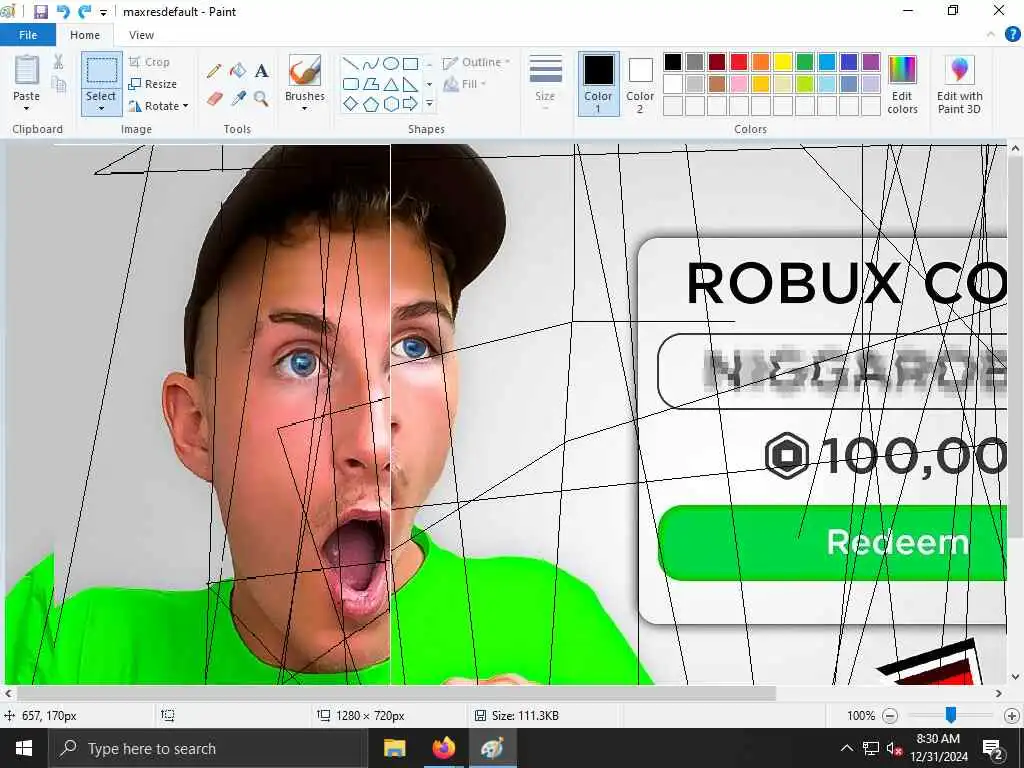The width and height of the screenshot is (1024, 768).
Task: Choose the Hexagon shape
Action: pos(391,104)
